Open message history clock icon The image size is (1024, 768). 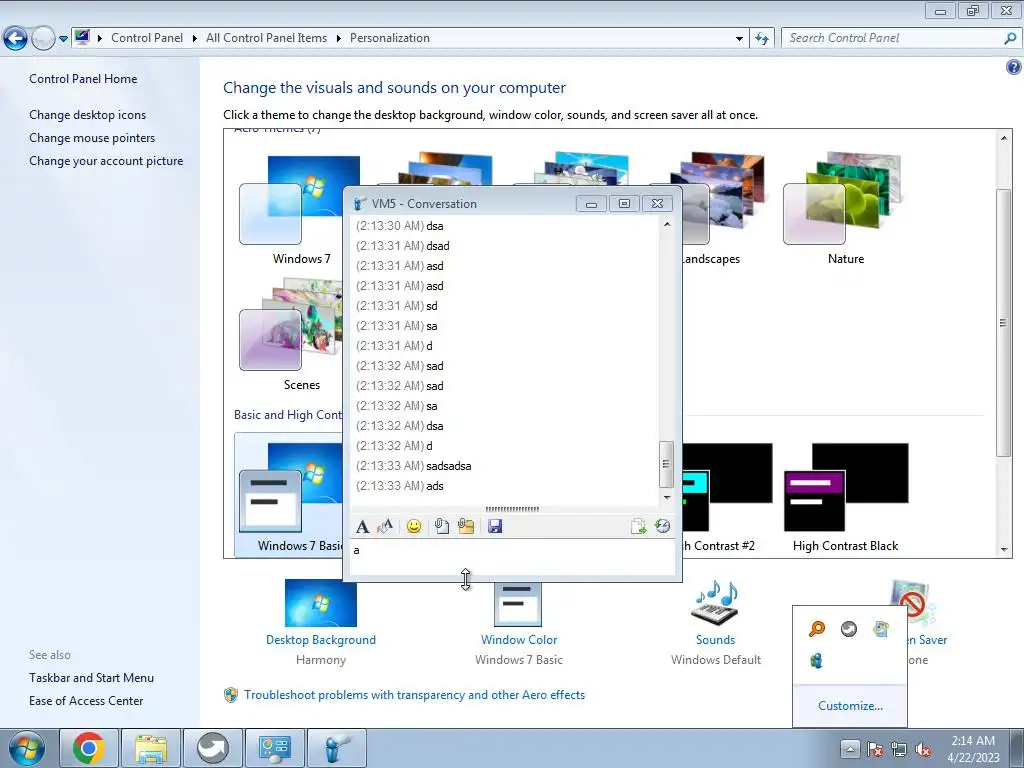click(662, 526)
